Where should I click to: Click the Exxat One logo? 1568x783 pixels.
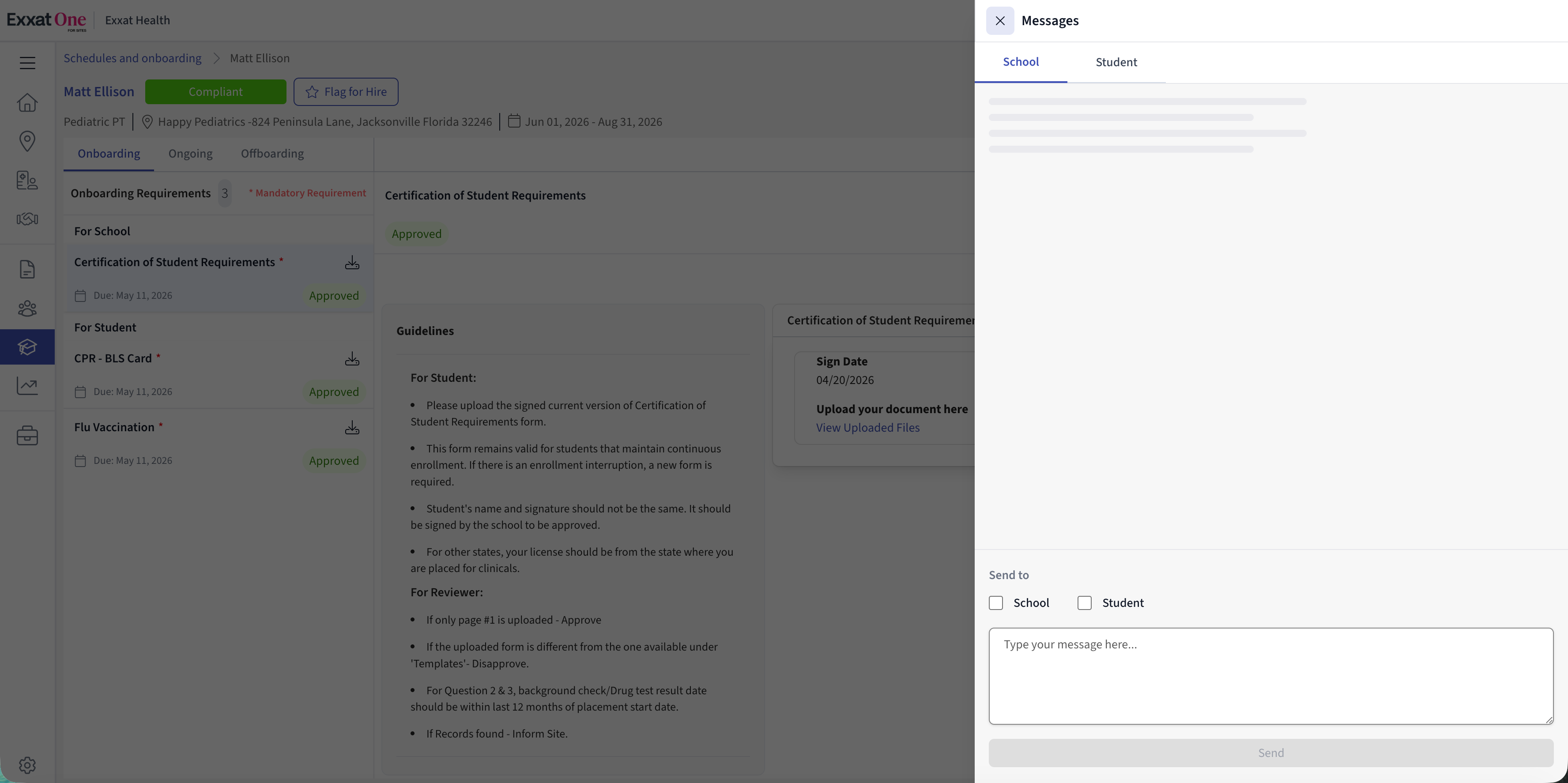(x=46, y=21)
